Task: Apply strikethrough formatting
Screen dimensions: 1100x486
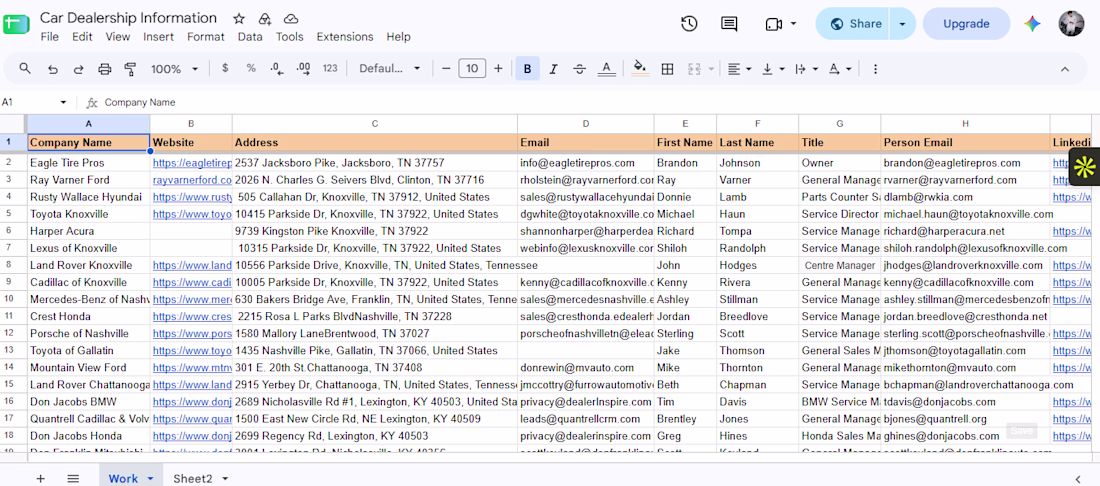Action: point(579,69)
